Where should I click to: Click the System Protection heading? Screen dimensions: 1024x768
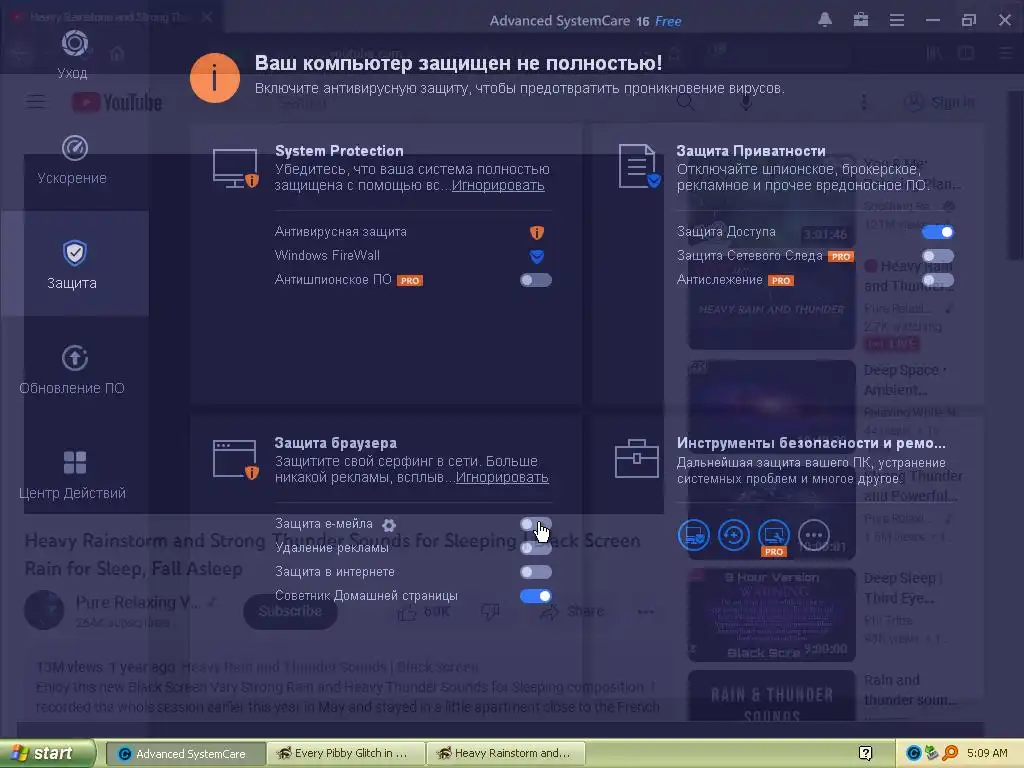(339, 151)
